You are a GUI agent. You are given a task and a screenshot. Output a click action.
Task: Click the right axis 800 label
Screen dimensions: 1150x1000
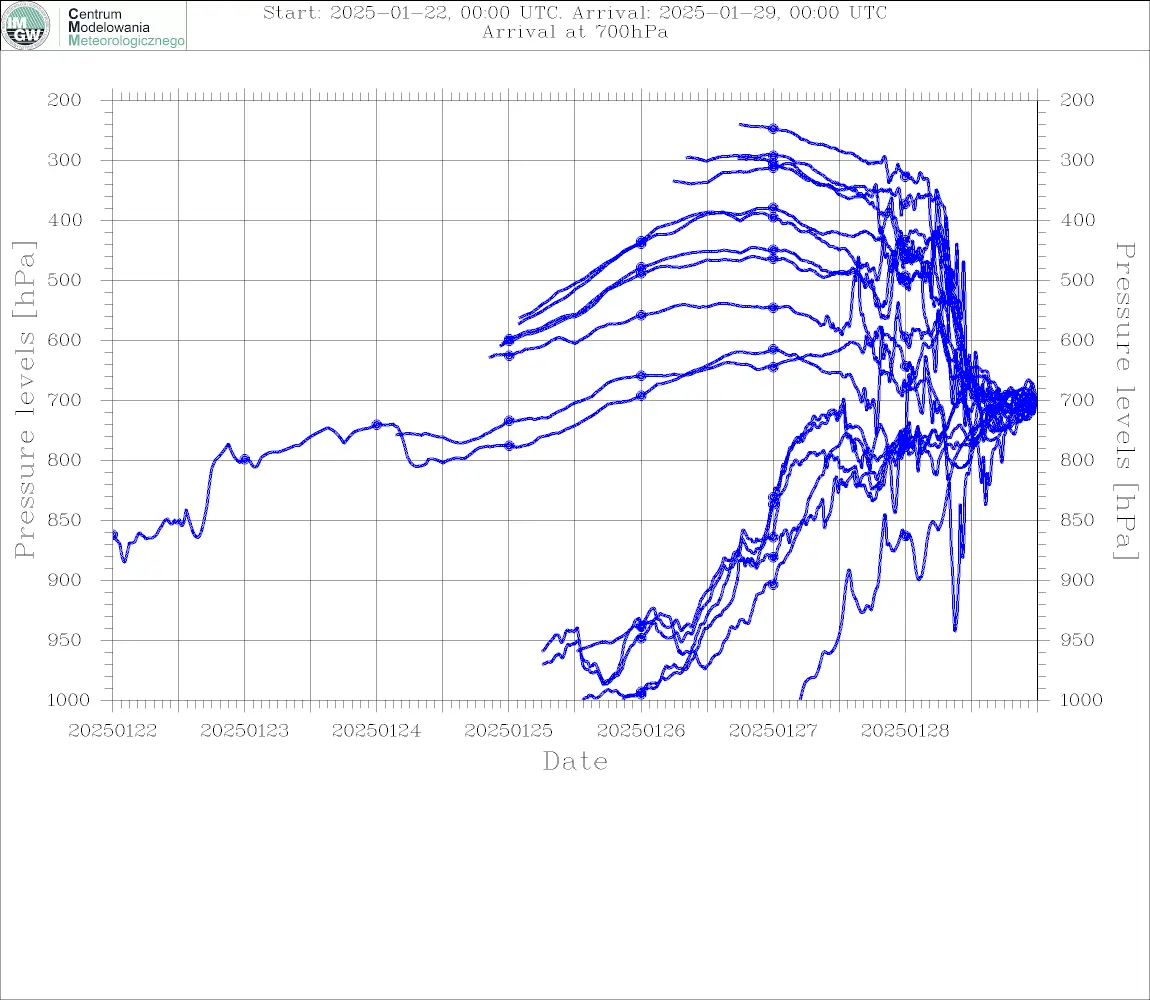pos(1077,460)
